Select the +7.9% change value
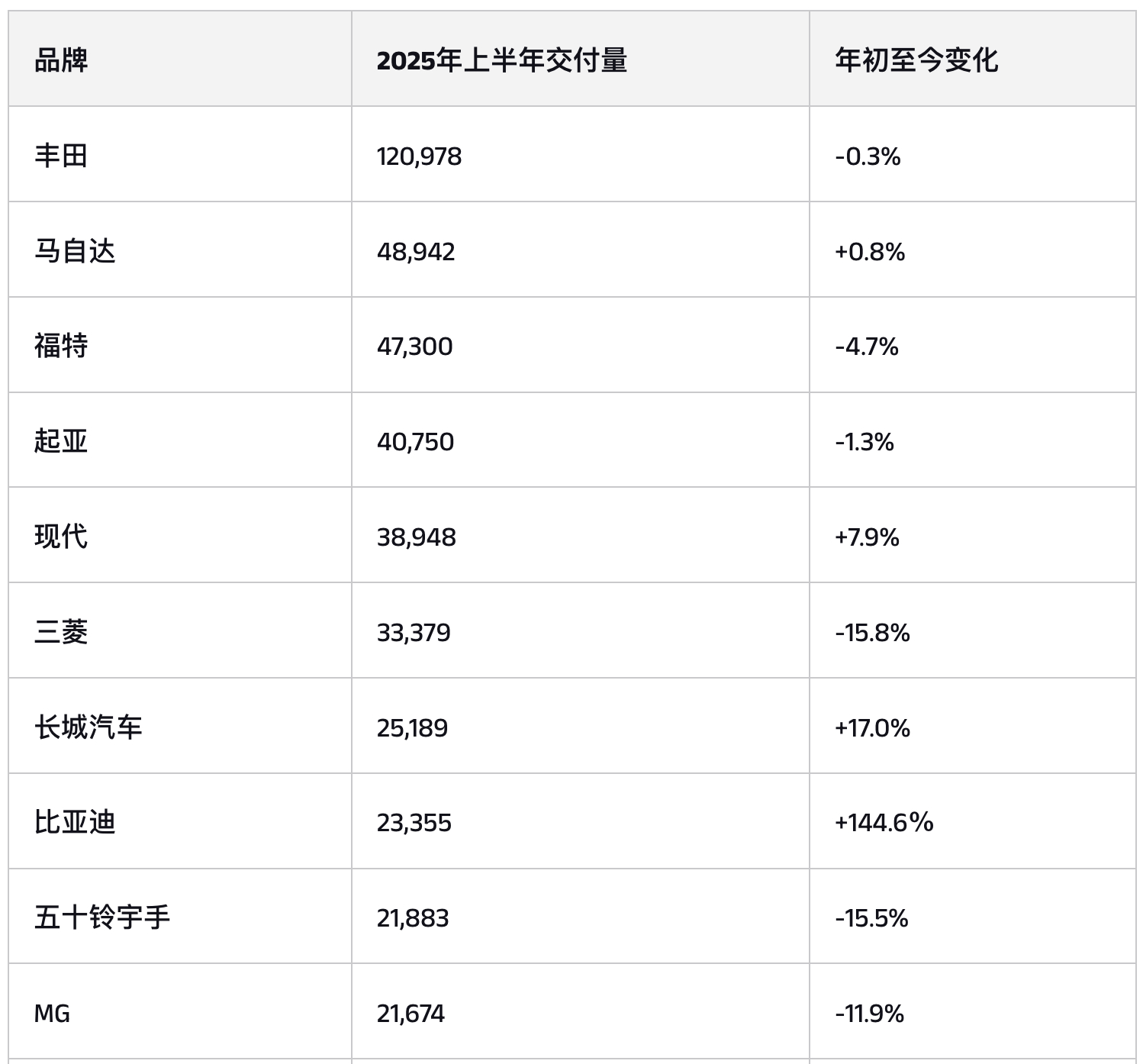The image size is (1143, 1064). tap(867, 537)
